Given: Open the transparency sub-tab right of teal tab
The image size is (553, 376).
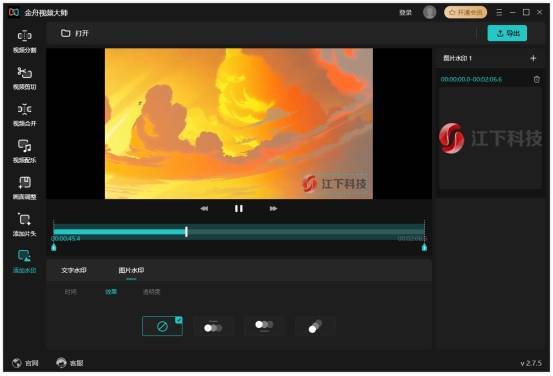Looking at the screenshot, I should (x=151, y=292).
